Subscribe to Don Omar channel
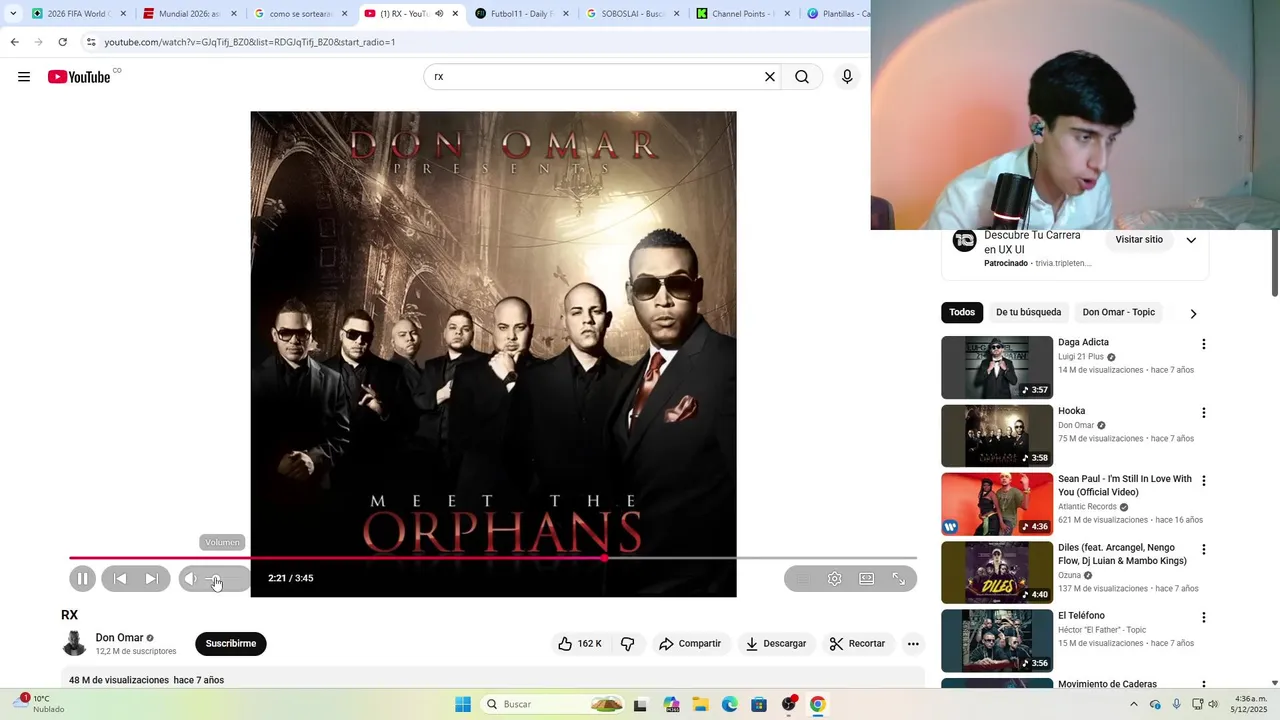The height and width of the screenshot is (720, 1280). pyautogui.click(x=231, y=644)
